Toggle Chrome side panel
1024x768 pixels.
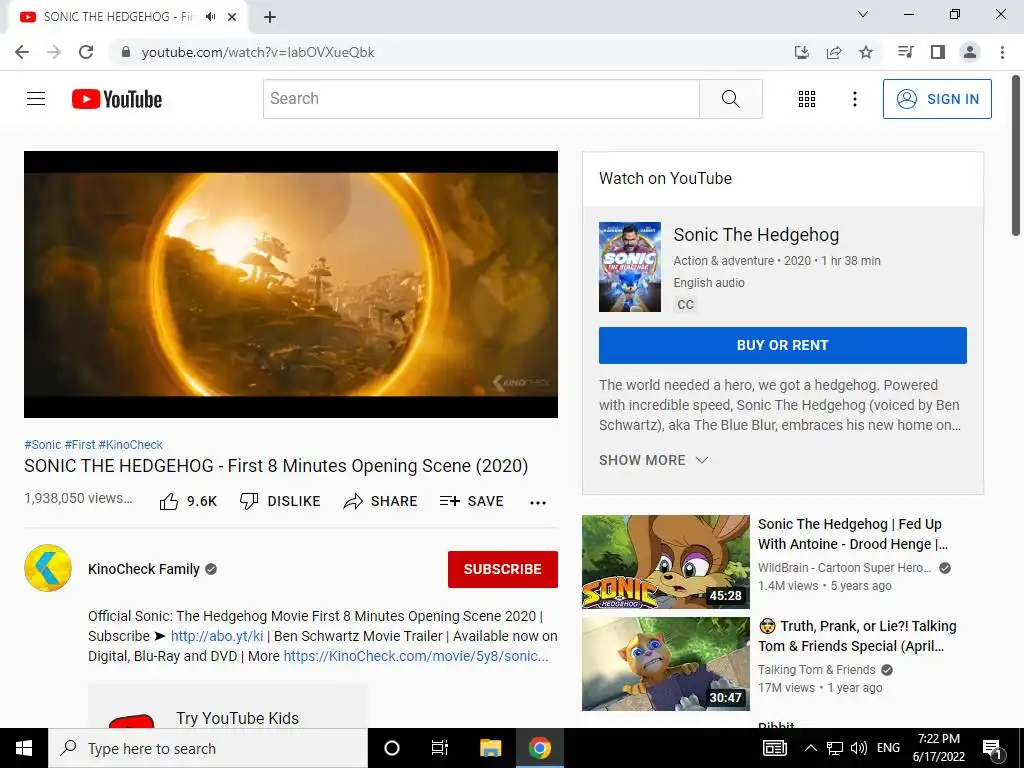[x=938, y=52]
